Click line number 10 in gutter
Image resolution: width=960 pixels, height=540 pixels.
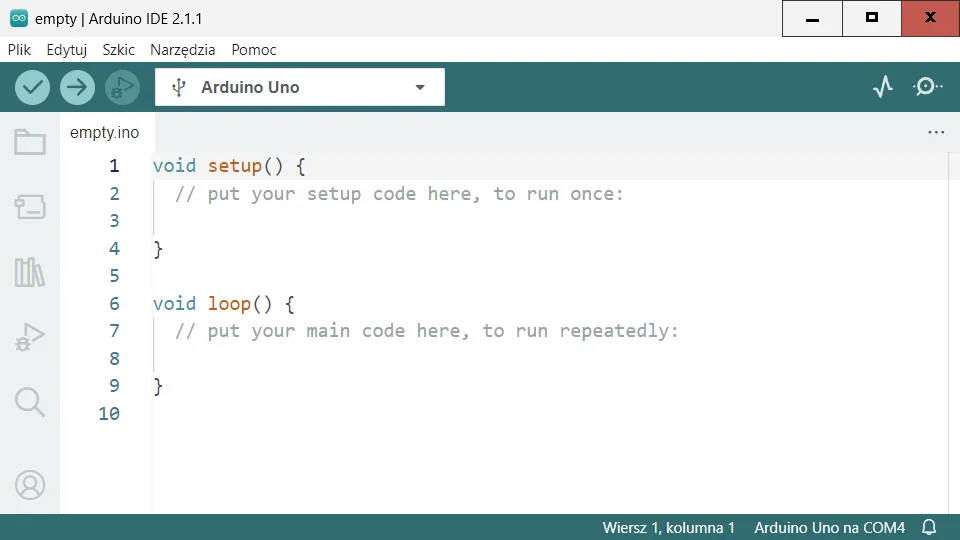click(x=109, y=413)
